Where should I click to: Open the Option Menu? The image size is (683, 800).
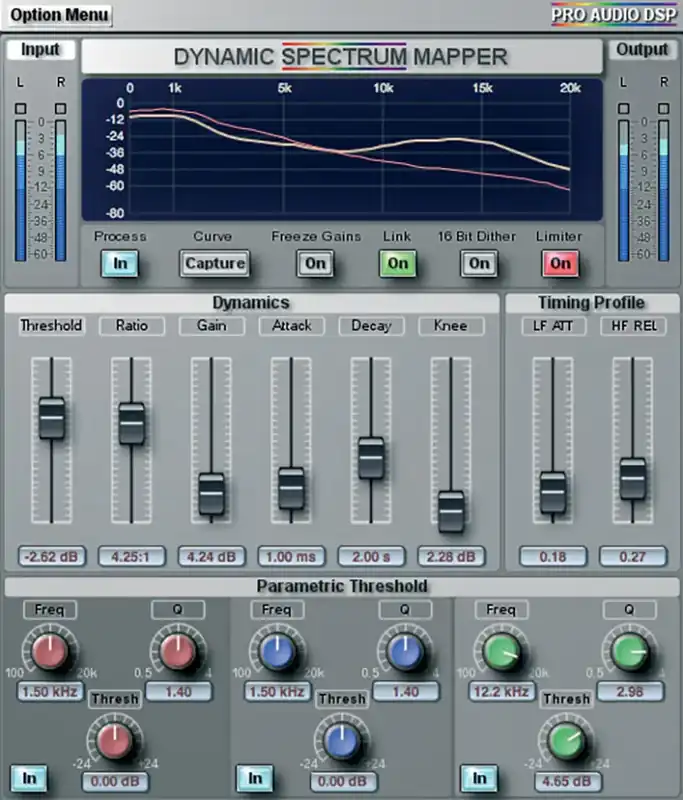point(59,15)
